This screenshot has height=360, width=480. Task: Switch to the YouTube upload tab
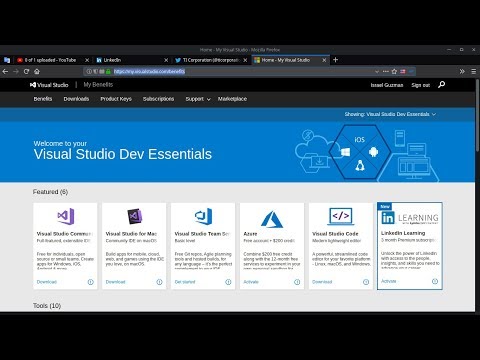(51, 60)
